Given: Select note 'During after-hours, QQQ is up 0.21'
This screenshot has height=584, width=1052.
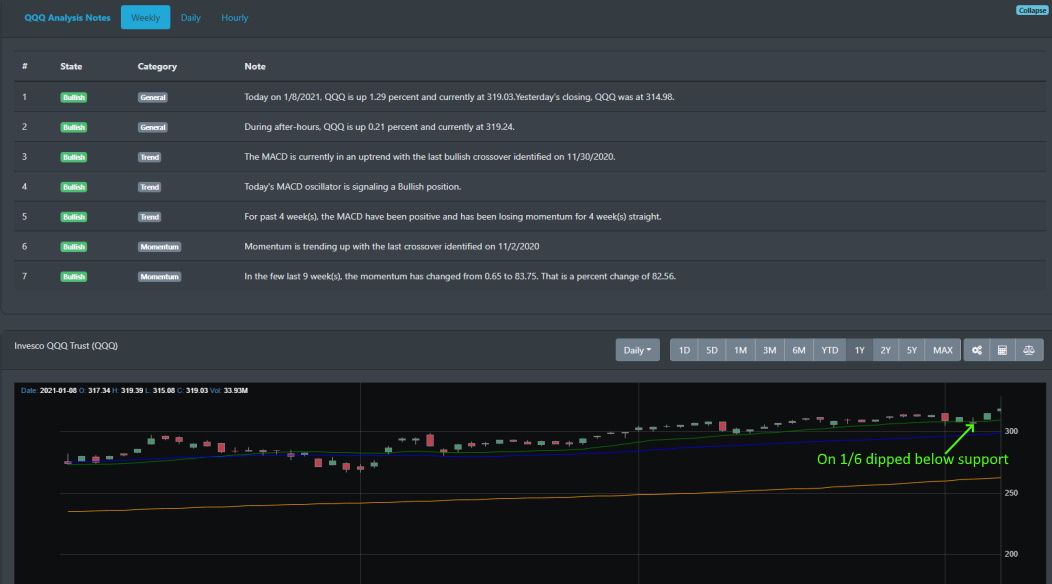Looking at the screenshot, I should pyautogui.click(x=380, y=126).
